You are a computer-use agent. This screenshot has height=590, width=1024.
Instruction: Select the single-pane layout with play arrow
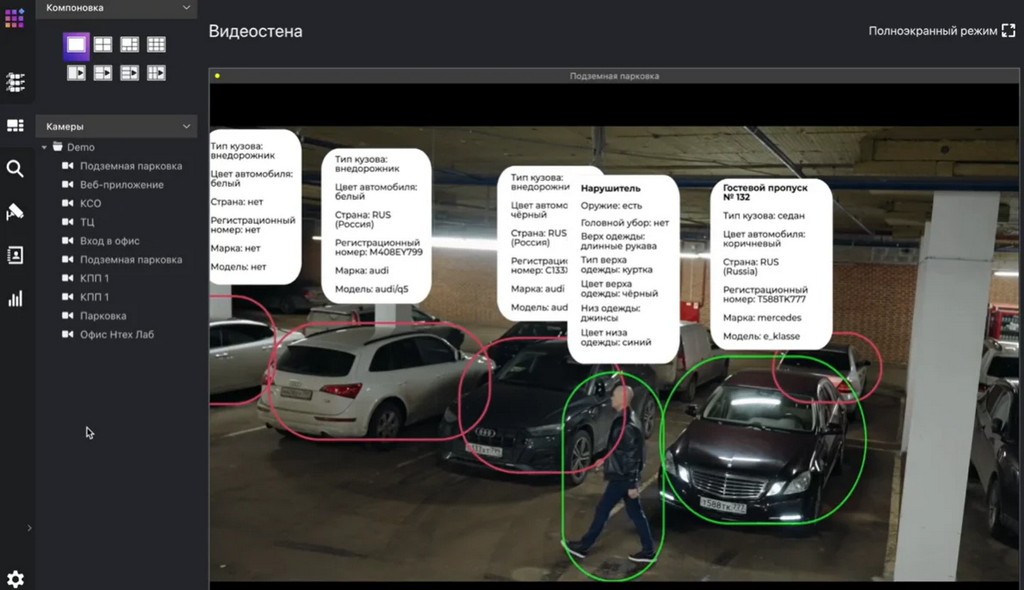76,73
